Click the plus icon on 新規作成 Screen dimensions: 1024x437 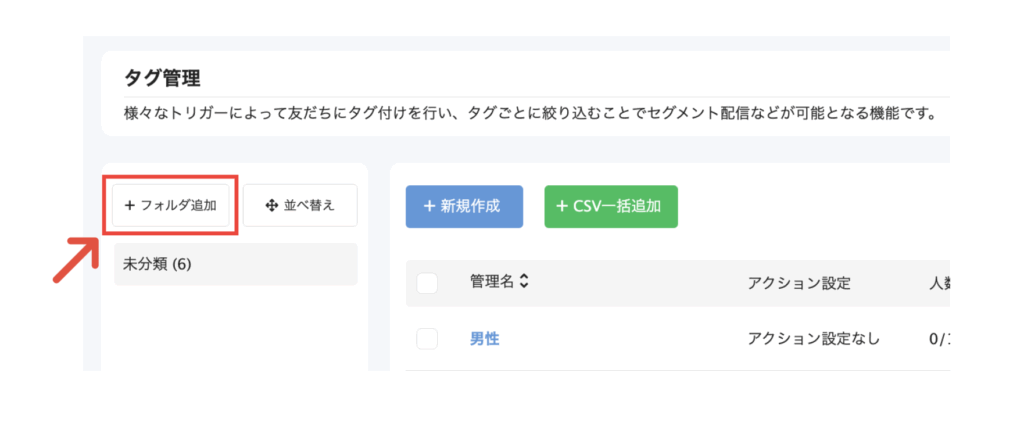[x=429, y=206]
